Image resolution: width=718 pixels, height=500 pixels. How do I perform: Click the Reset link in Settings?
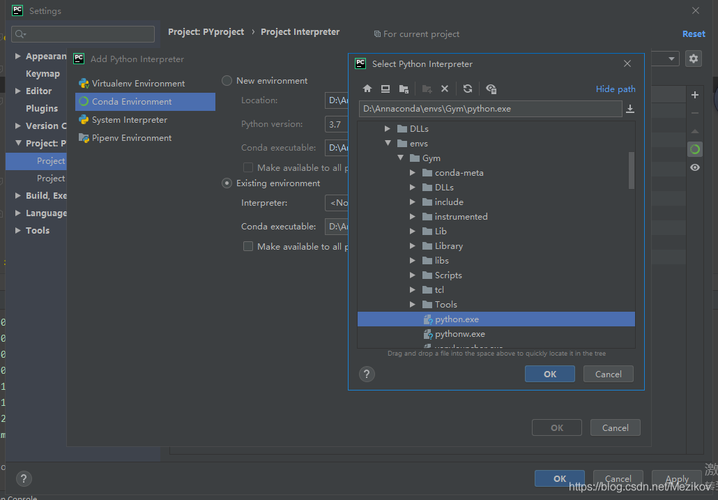(x=693, y=34)
